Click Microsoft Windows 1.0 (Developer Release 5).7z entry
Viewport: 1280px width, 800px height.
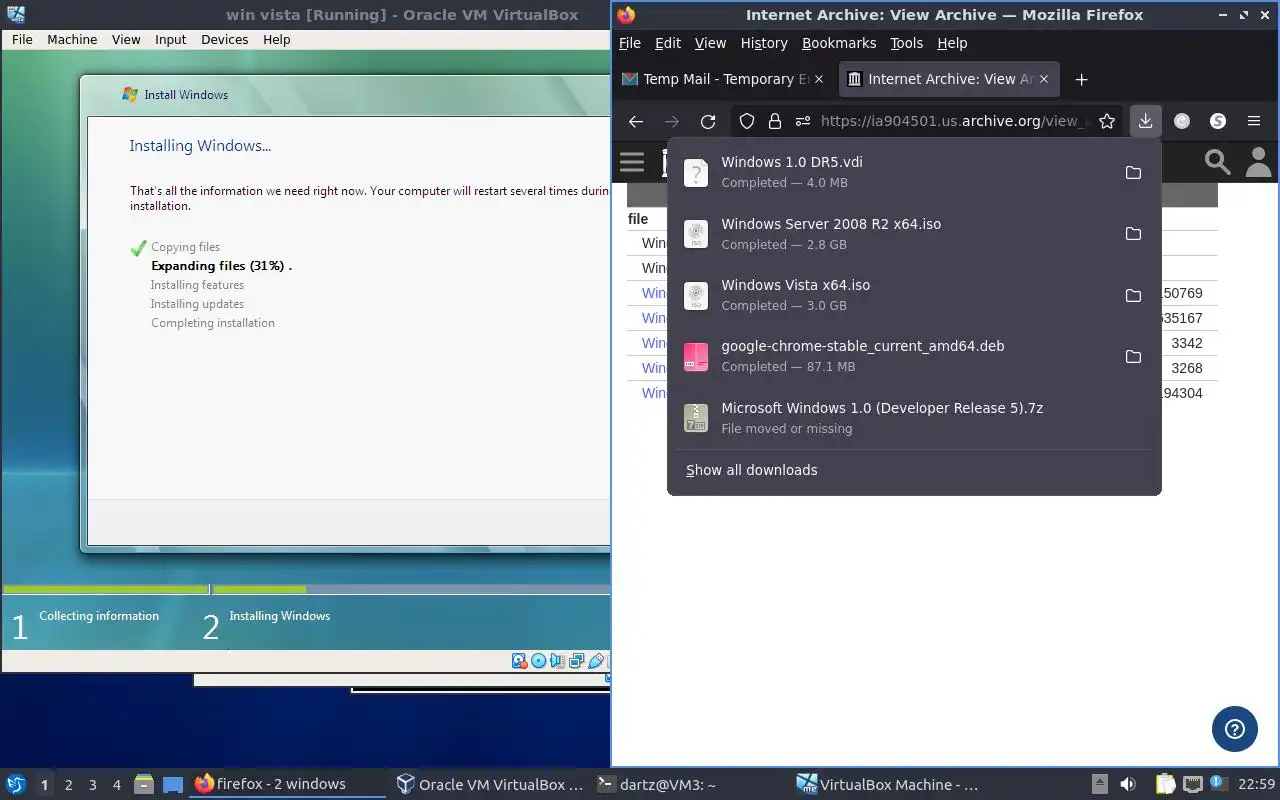pos(913,418)
